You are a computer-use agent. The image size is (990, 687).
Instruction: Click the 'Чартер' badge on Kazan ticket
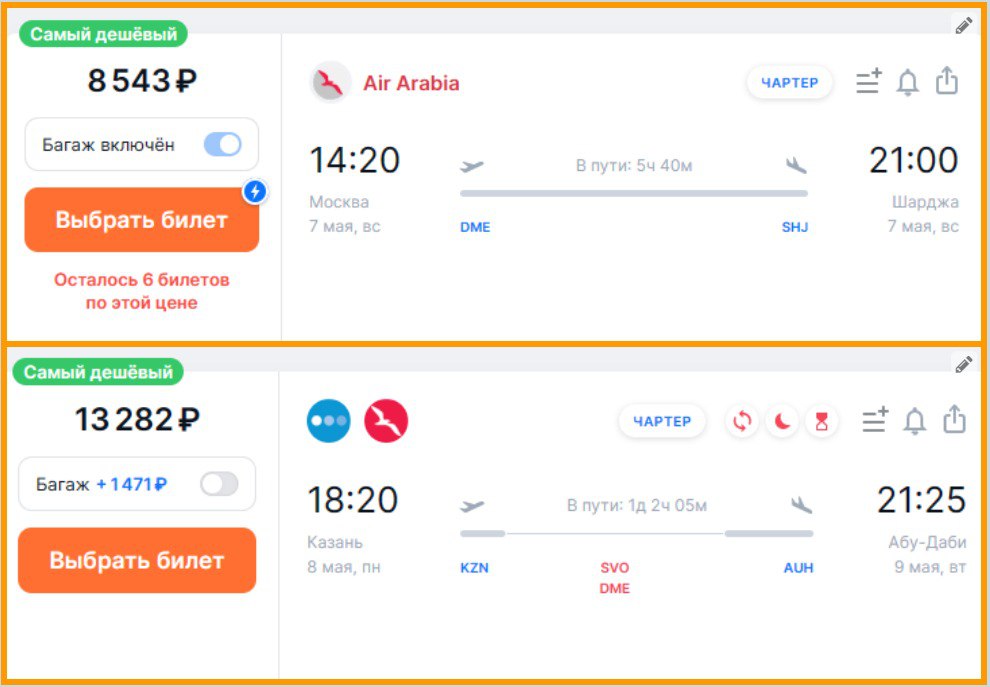662,421
